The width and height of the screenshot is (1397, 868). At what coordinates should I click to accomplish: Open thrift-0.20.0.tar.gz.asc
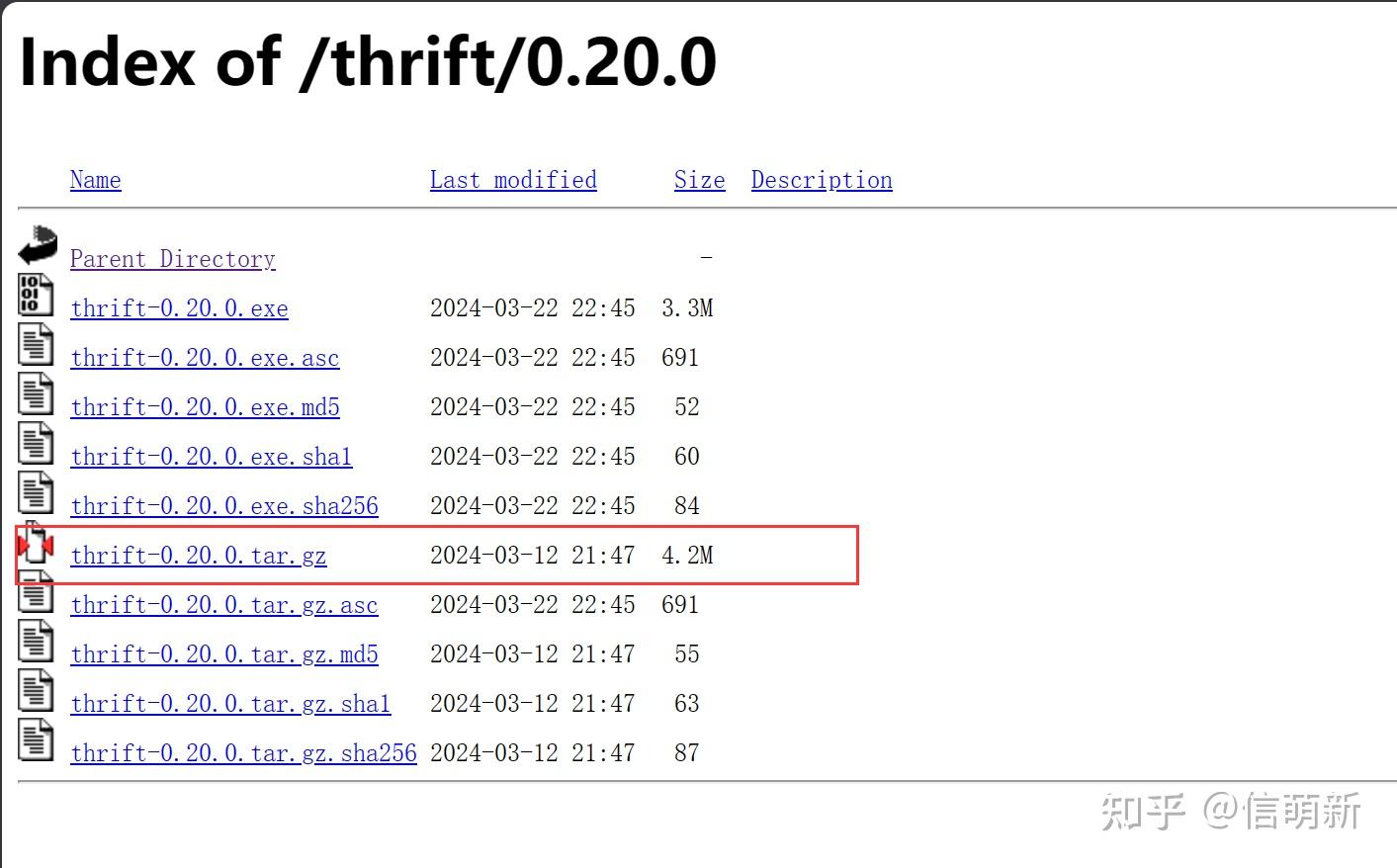[224, 605]
